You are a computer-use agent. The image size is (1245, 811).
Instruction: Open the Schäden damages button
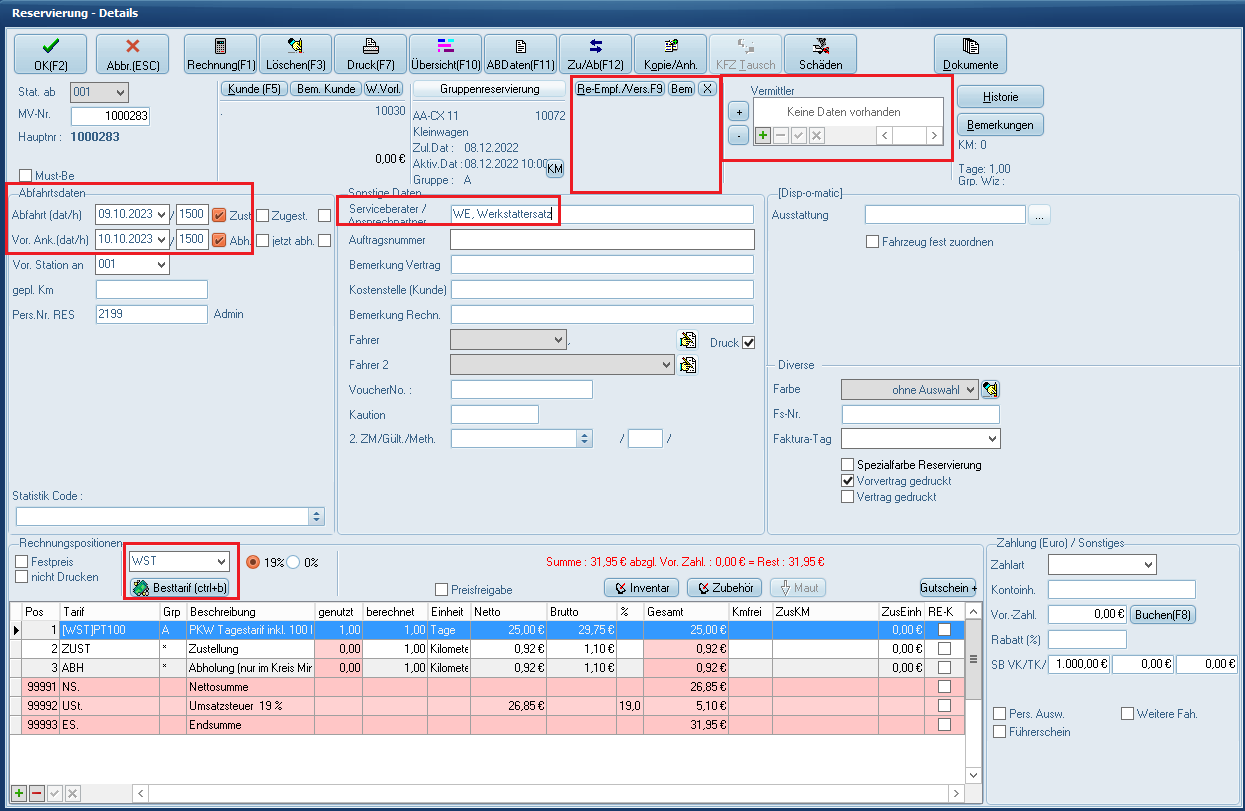coord(820,54)
